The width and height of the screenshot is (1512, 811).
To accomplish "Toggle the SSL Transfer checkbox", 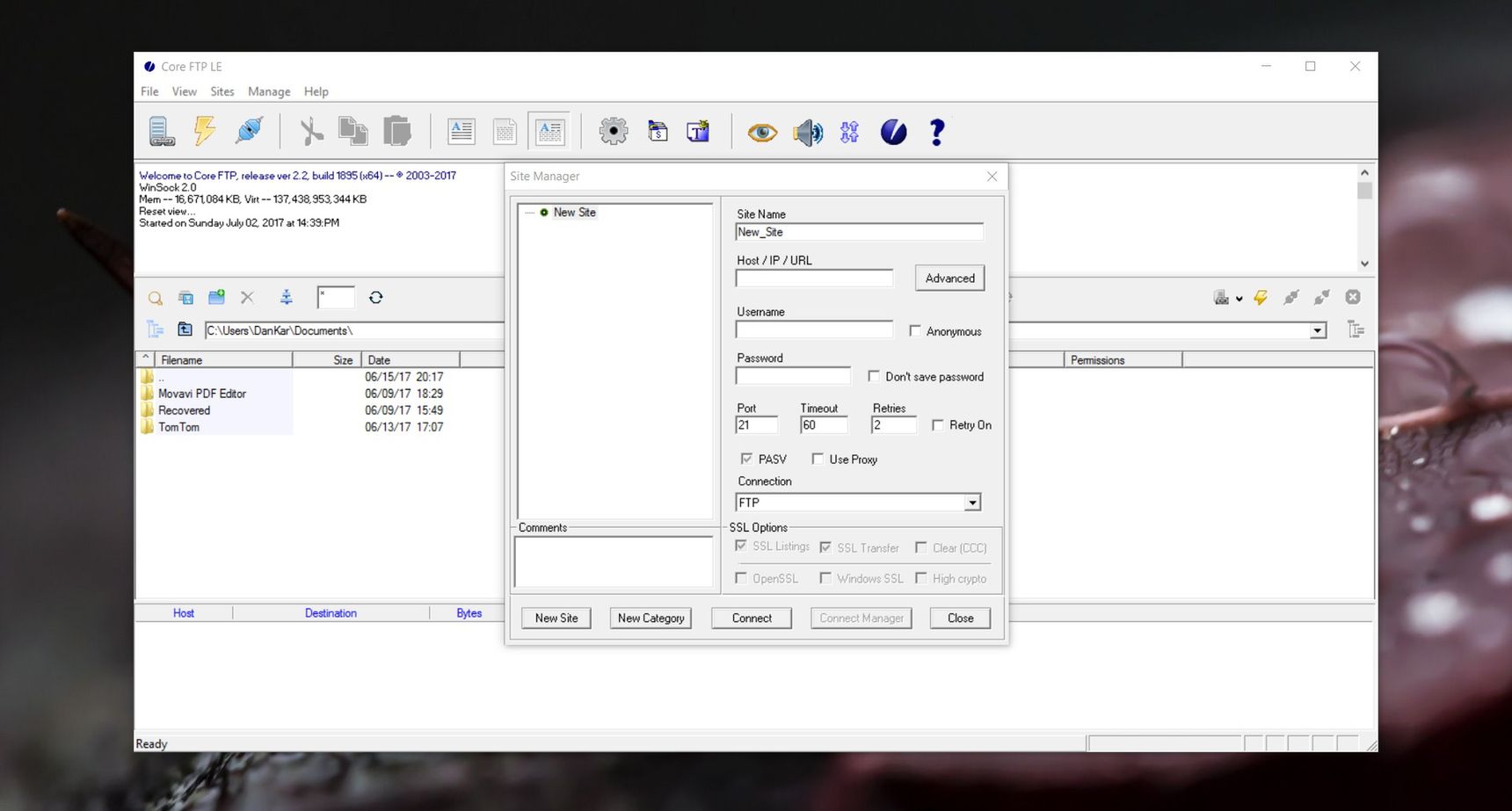I will [825, 547].
